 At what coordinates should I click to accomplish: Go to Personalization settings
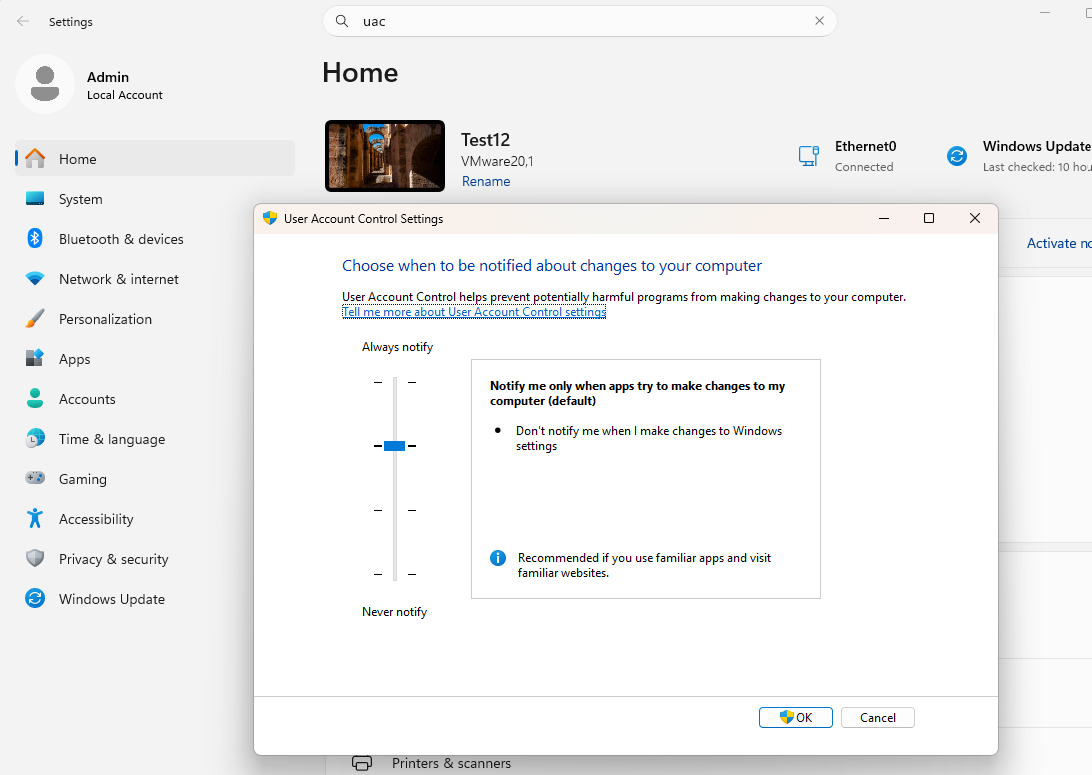(155, 319)
